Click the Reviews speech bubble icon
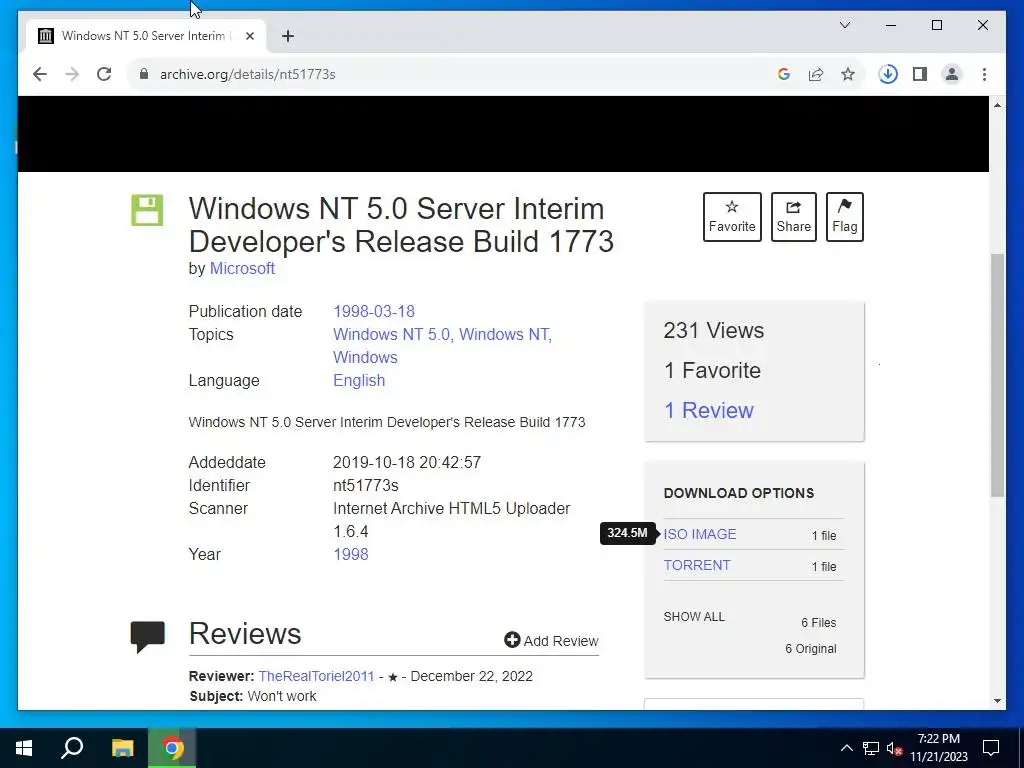1024x768 pixels. (148, 637)
